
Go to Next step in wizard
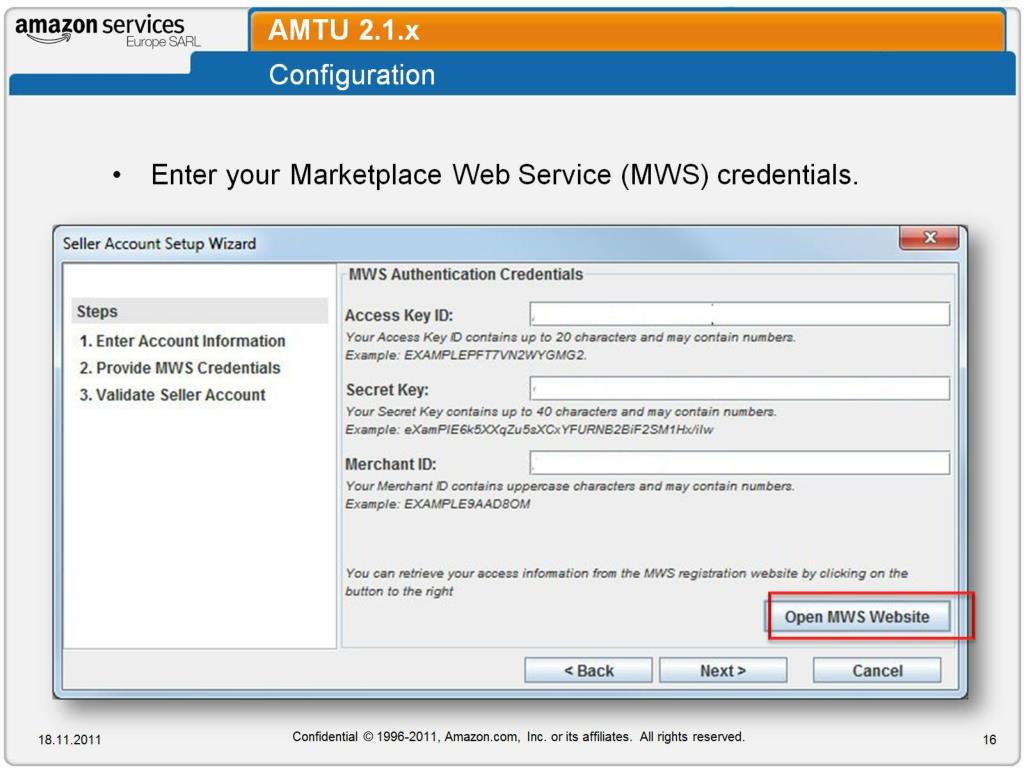pyautogui.click(x=723, y=671)
